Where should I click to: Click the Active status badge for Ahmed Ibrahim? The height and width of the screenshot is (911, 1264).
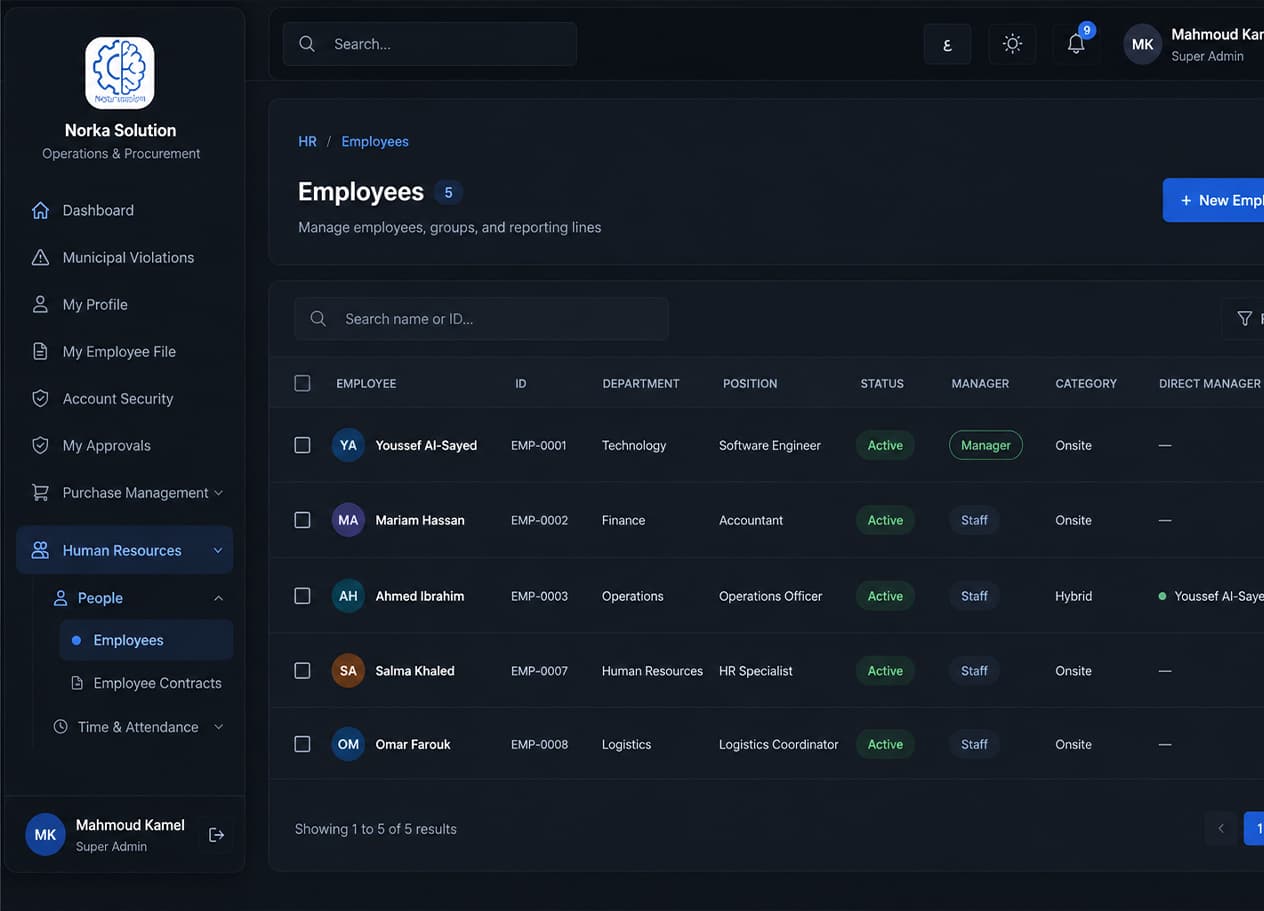(x=885, y=596)
